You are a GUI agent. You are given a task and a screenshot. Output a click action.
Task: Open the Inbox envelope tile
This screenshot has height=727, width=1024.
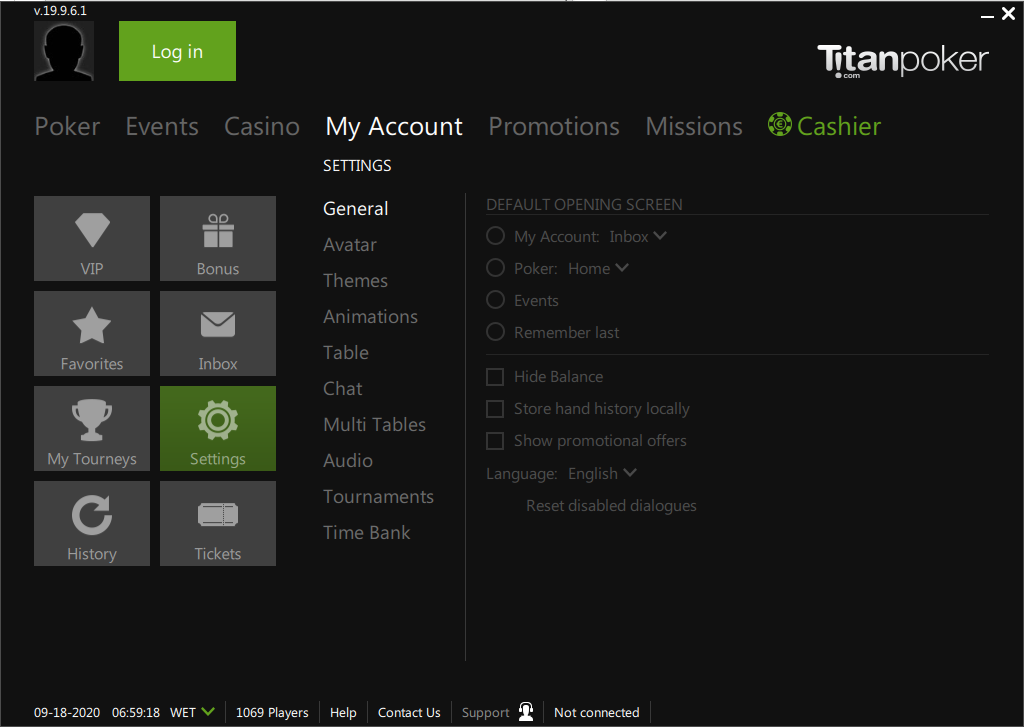pyautogui.click(x=218, y=334)
